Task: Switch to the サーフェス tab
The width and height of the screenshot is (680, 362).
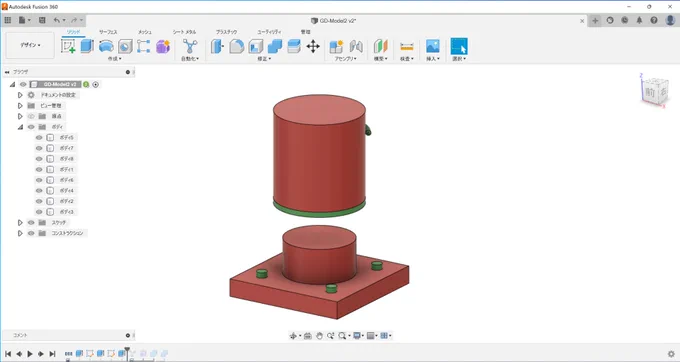Action: click(108, 32)
